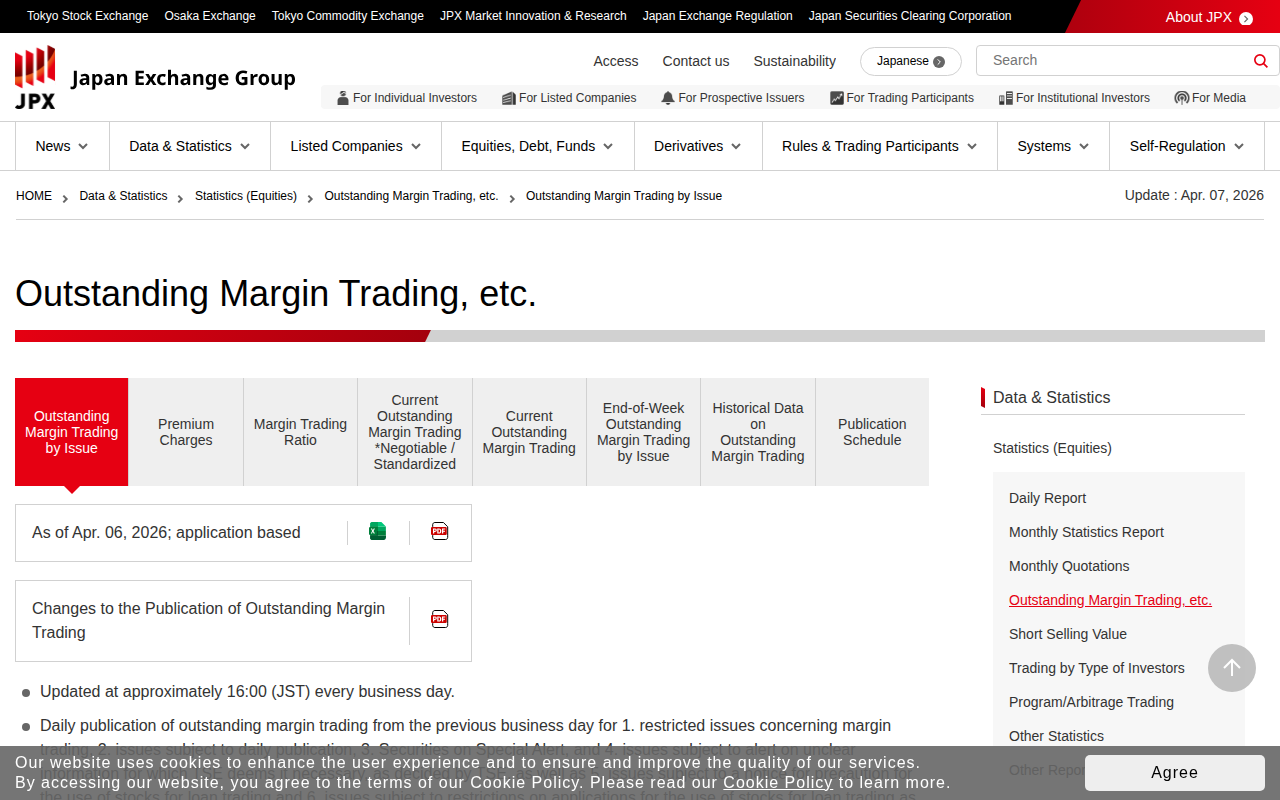
Task: Click the About JPX link text
Action: coord(1199,17)
